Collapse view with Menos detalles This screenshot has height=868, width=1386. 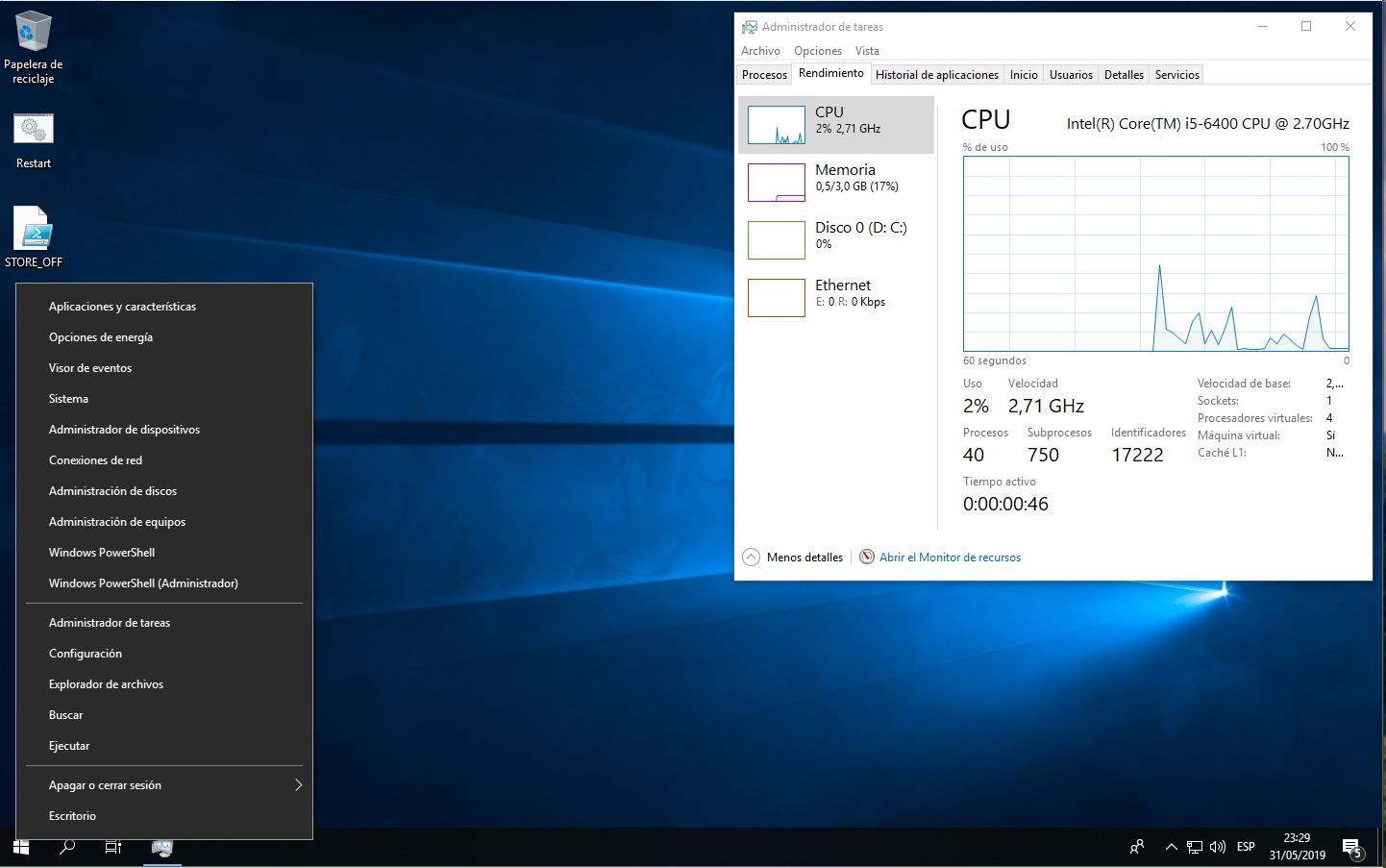794,558
